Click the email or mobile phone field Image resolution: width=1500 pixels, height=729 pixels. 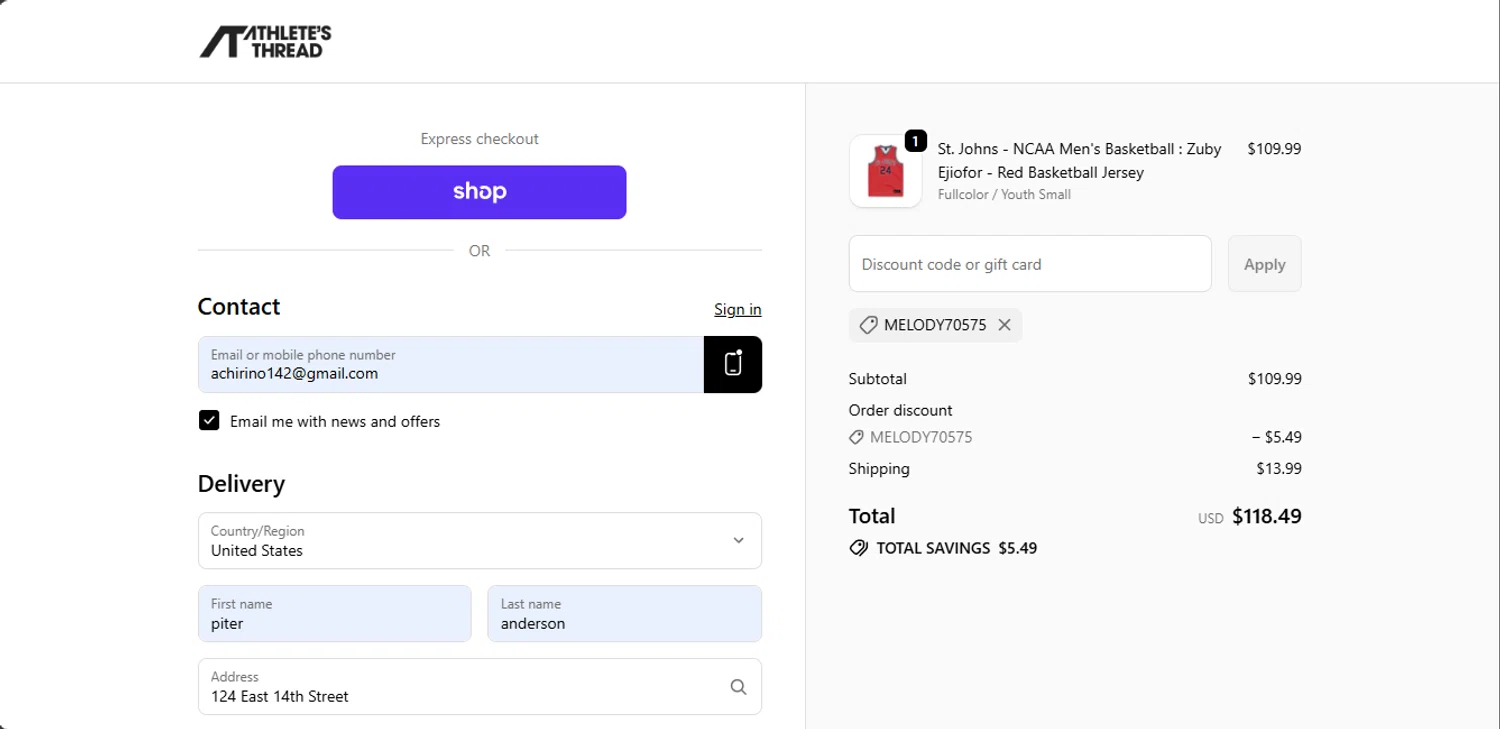451,364
